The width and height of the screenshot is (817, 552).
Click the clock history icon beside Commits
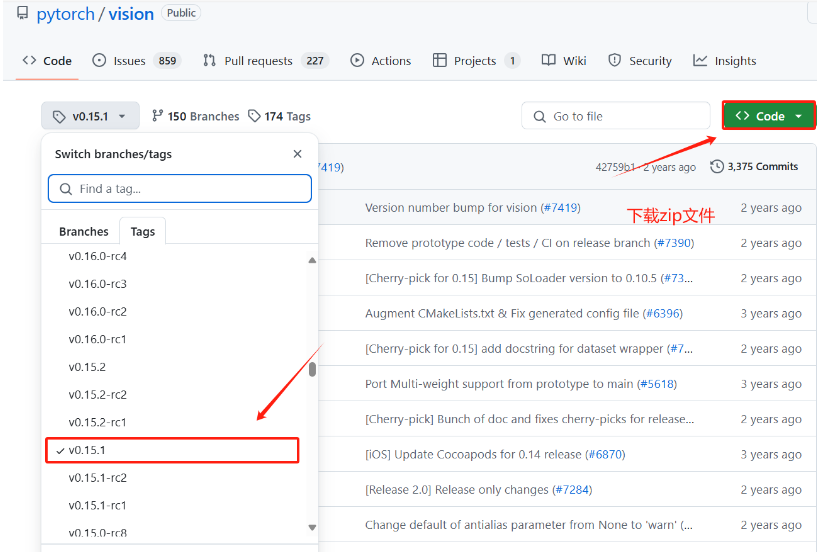pos(717,166)
